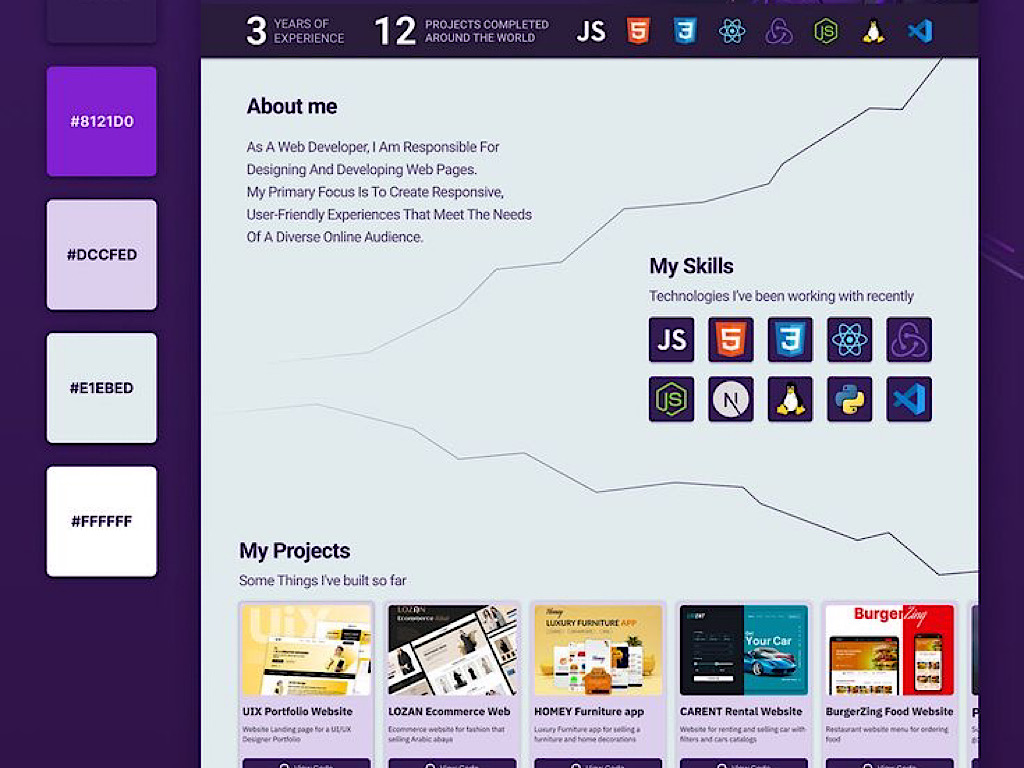Select the HTML5 tile under My Skills
Screen dimensions: 1024x768
coord(731,340)
